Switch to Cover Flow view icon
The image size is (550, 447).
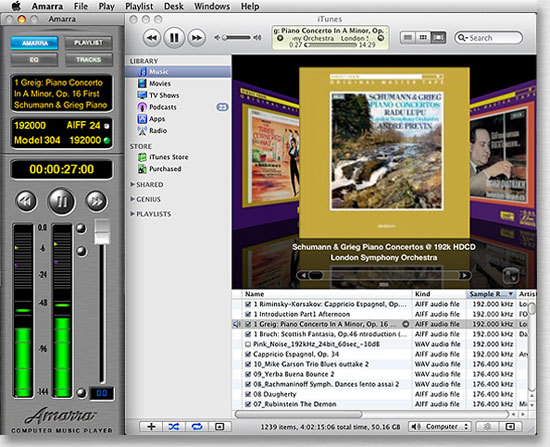(438, 38)
